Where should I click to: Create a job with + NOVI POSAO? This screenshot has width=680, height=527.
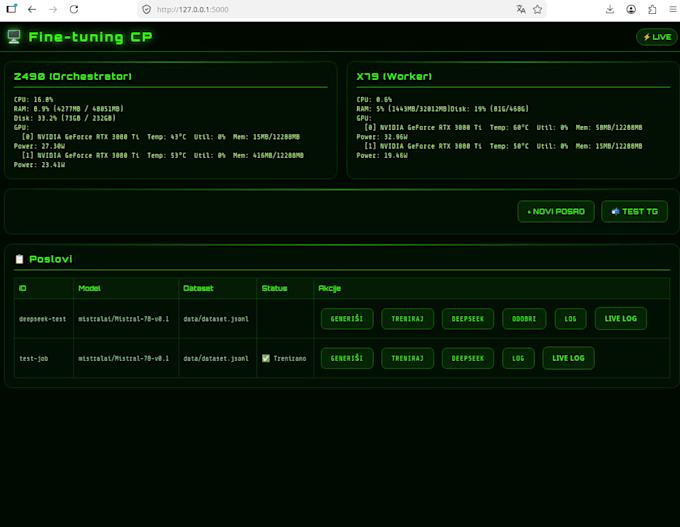[x=556, y=212]
